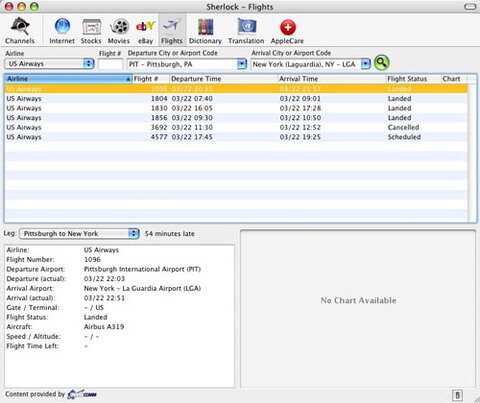Click New York - La Guardia Airport (LGA) text
Image resolution: width=480 pixels, height=403 pixels.
pos(142,288)
